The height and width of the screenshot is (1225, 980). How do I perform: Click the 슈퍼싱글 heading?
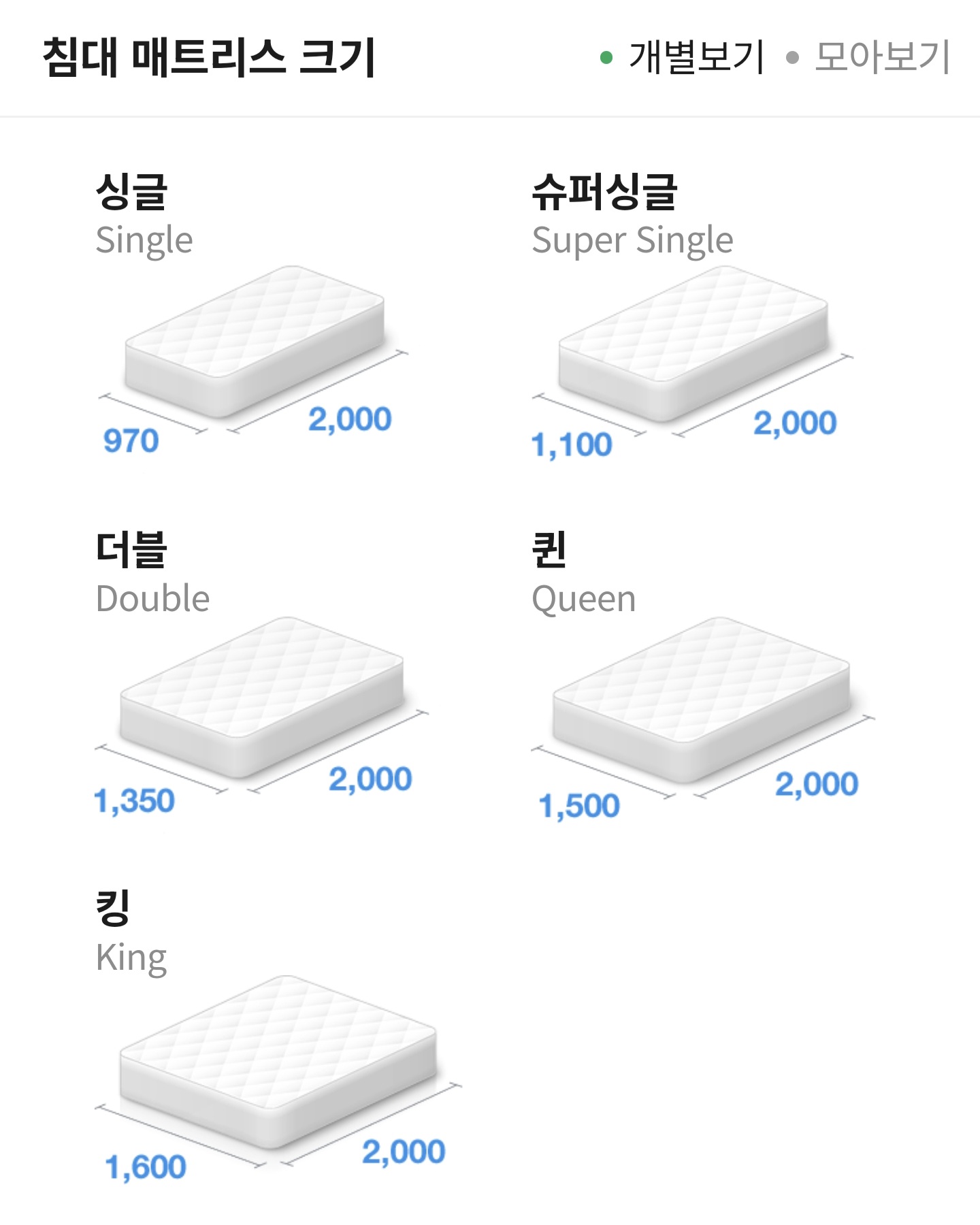click(x=604, y=191)
